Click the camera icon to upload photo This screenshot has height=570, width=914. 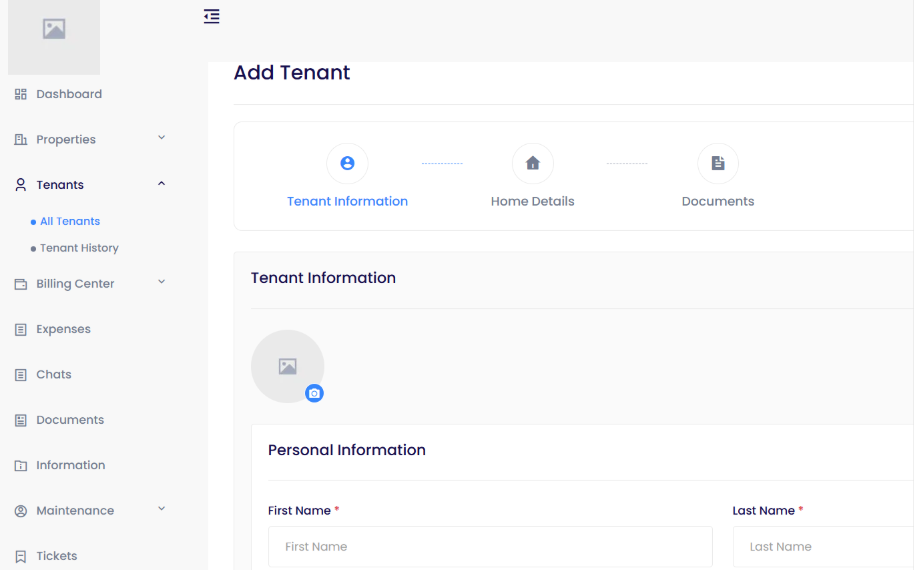314,393
